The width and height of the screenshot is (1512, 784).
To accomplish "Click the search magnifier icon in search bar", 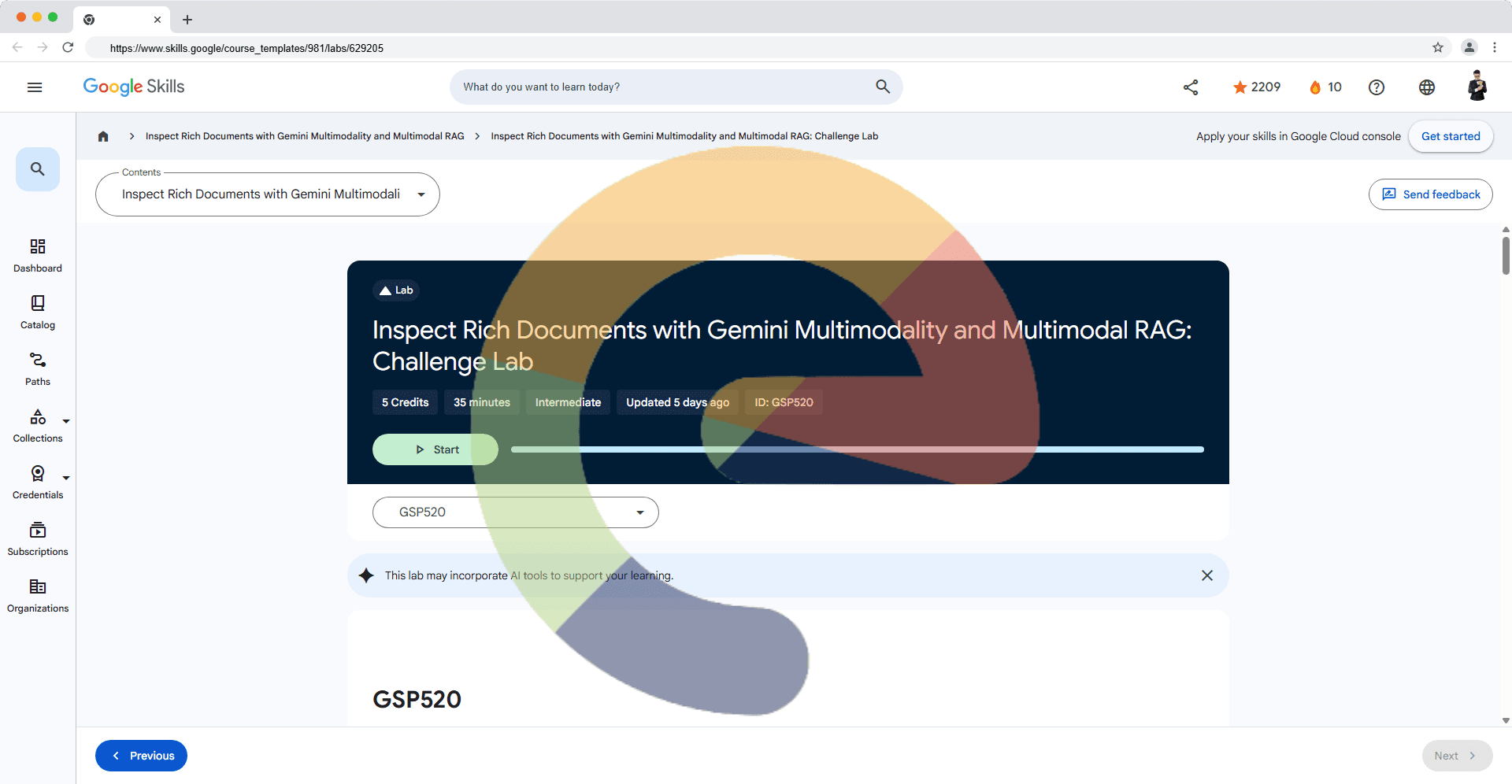I will click(883, 87).
